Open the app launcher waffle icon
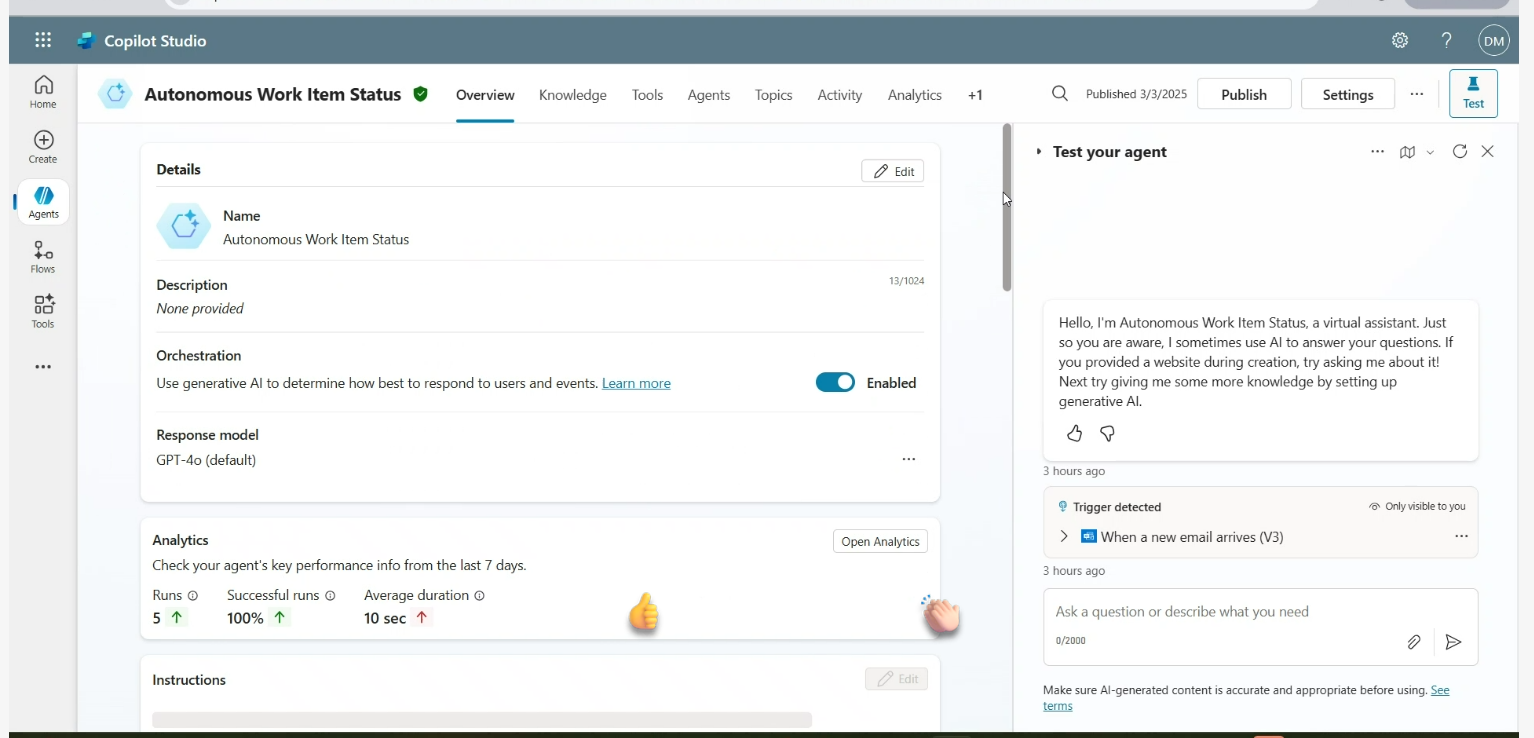The image size is (1534, 738). pyautogui.click(x=43, y=40)
